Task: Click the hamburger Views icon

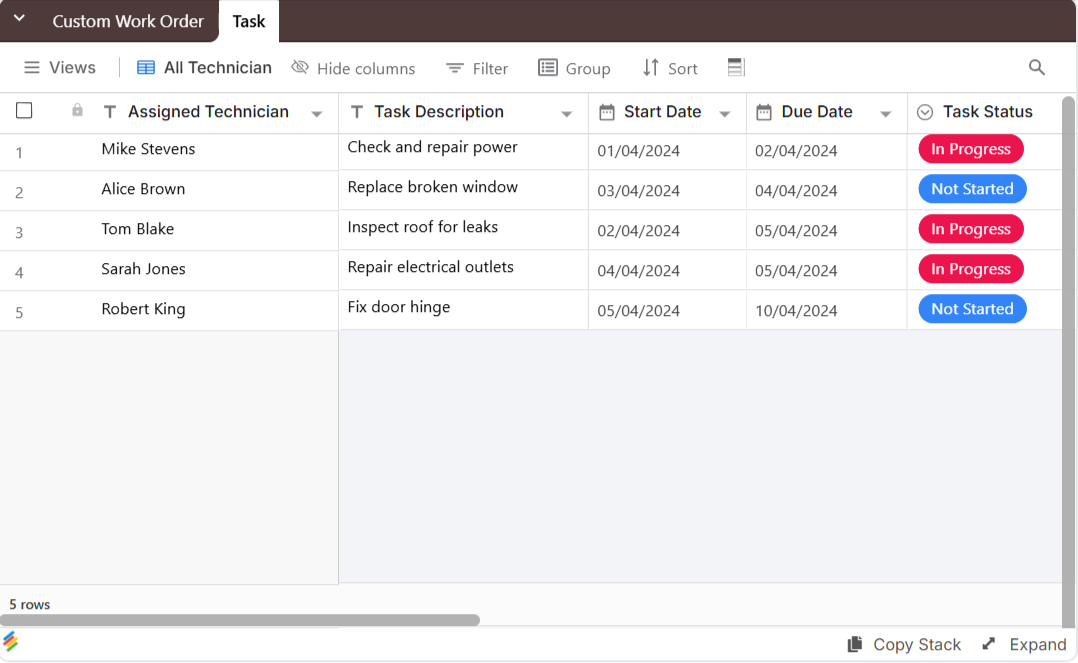Action: (32, 67)
